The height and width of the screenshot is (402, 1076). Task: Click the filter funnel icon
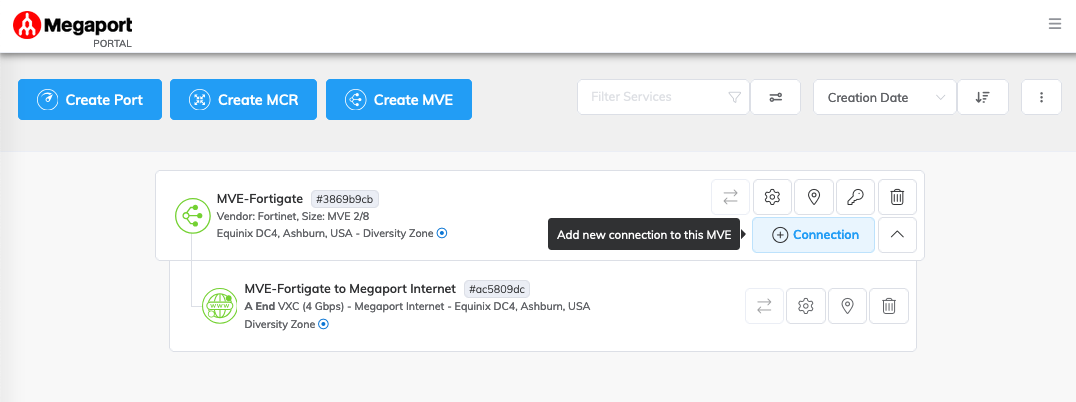734,97
